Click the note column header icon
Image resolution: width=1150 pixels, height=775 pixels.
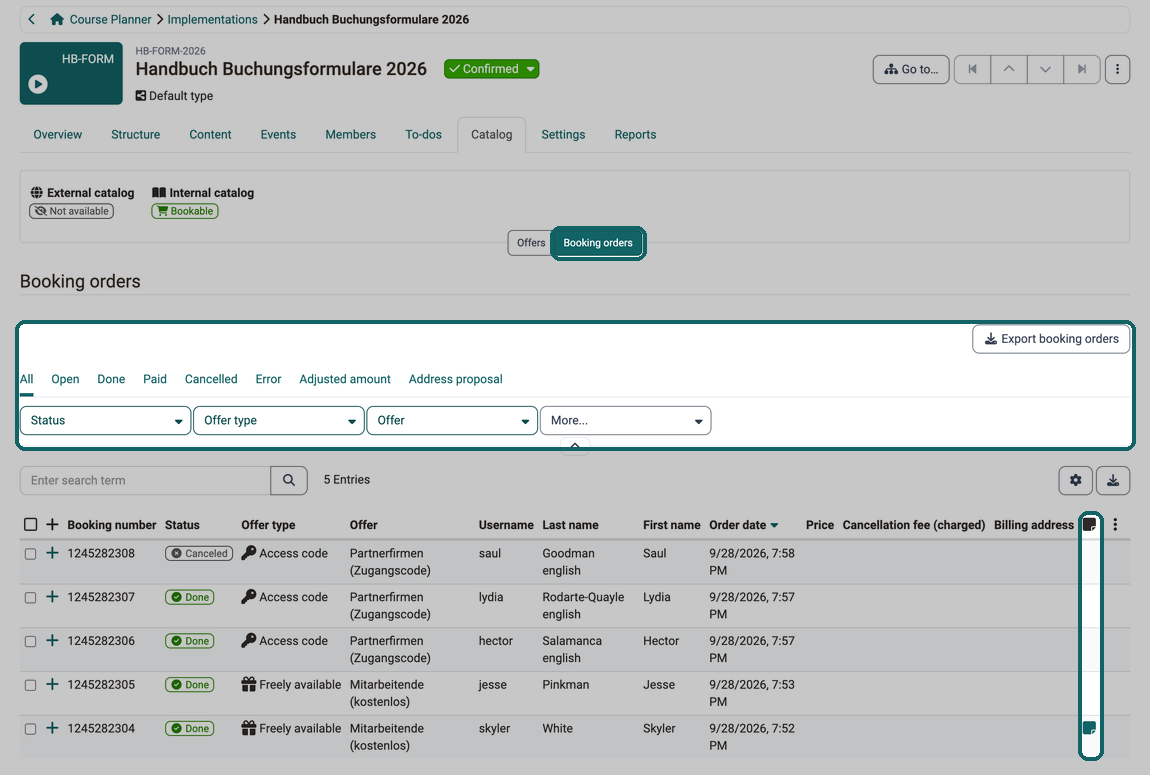click(x=1090, y=524)
